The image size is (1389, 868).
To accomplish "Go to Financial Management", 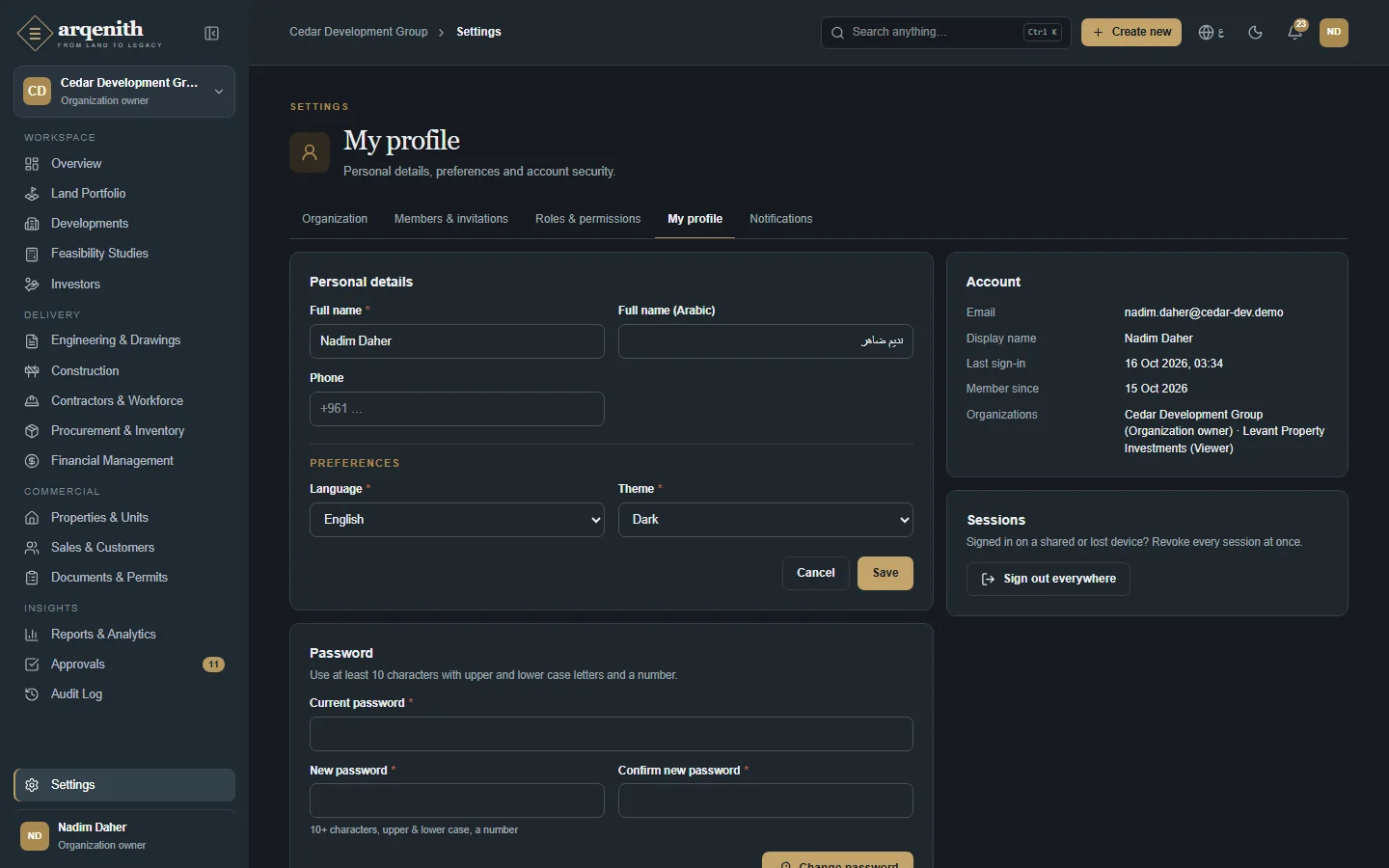I will (124, 461).
